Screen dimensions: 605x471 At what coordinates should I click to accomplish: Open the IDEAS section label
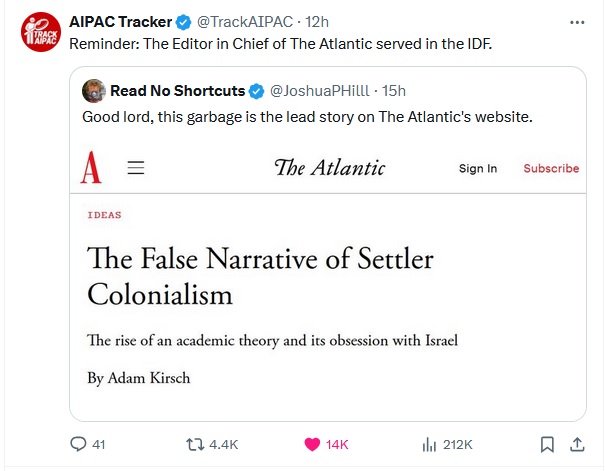click(105, 215)
